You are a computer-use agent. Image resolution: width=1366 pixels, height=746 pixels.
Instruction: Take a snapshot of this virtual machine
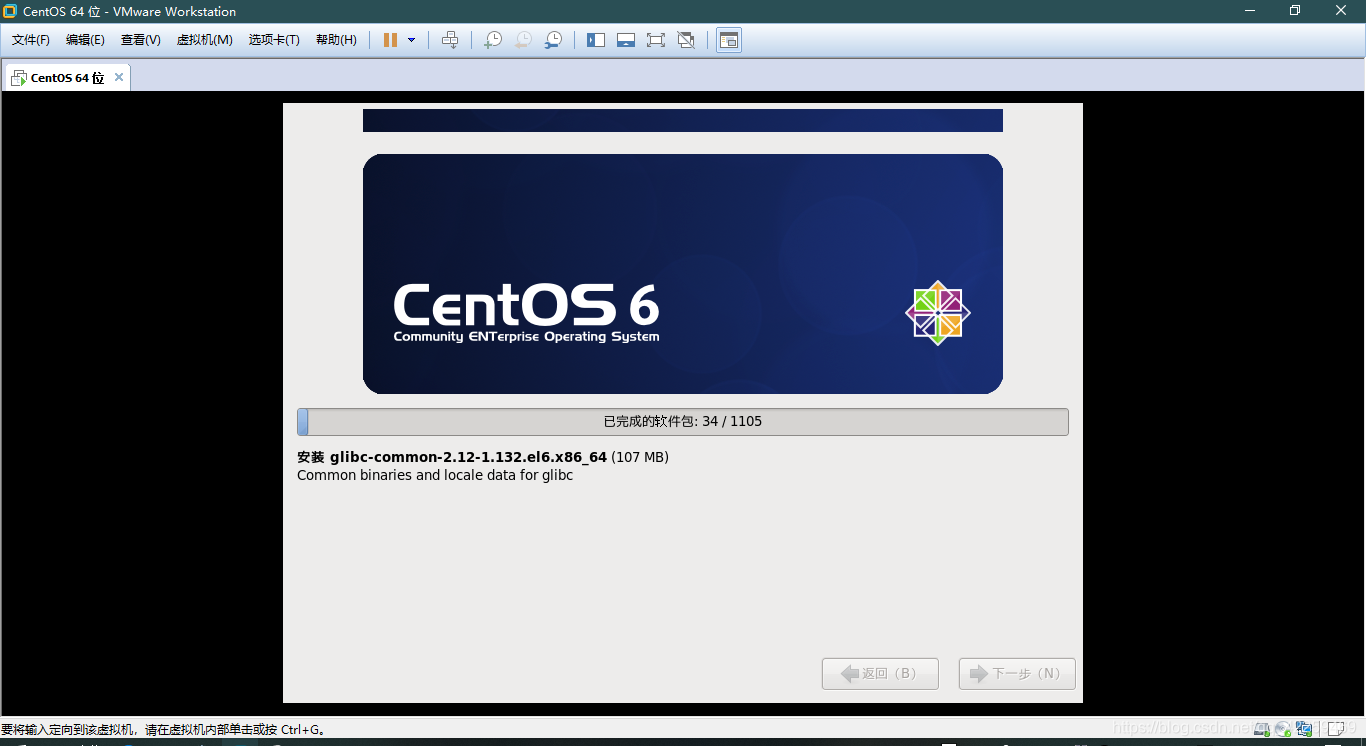492,40
